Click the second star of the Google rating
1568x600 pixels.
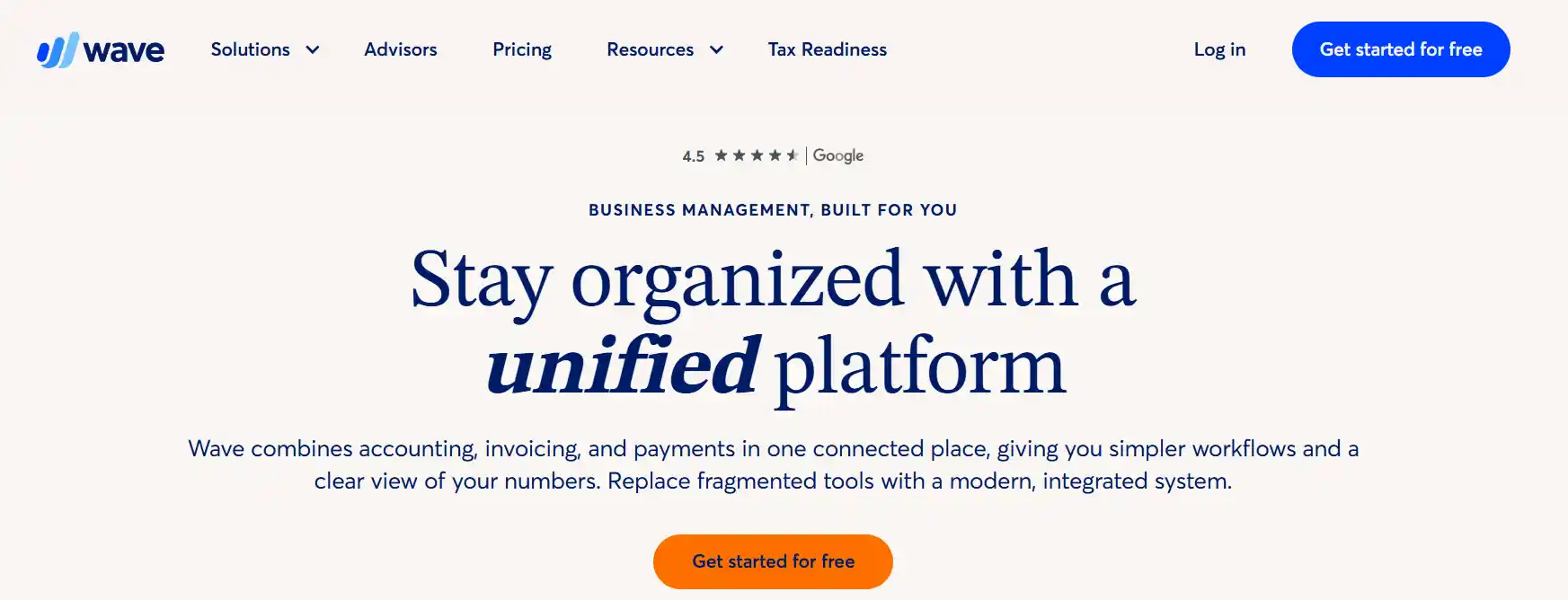[x=739, y=154]
